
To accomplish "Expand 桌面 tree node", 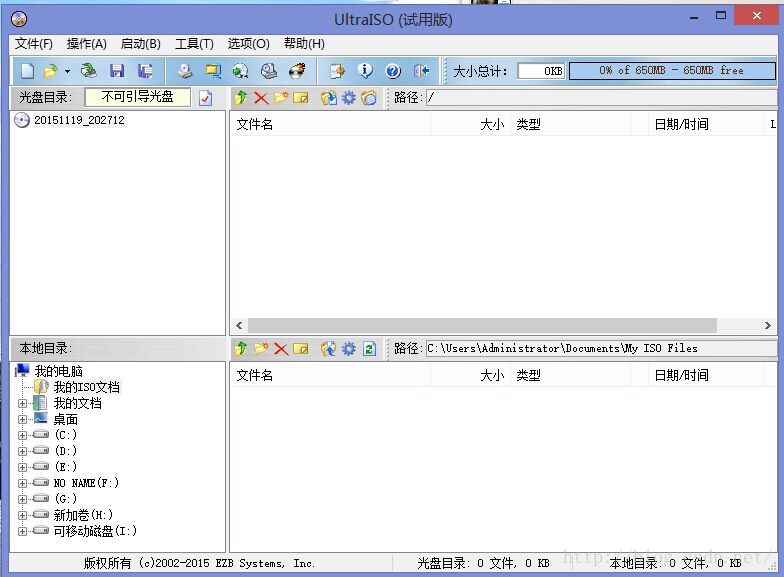I will pyautogui.click(x=22, y=420).
